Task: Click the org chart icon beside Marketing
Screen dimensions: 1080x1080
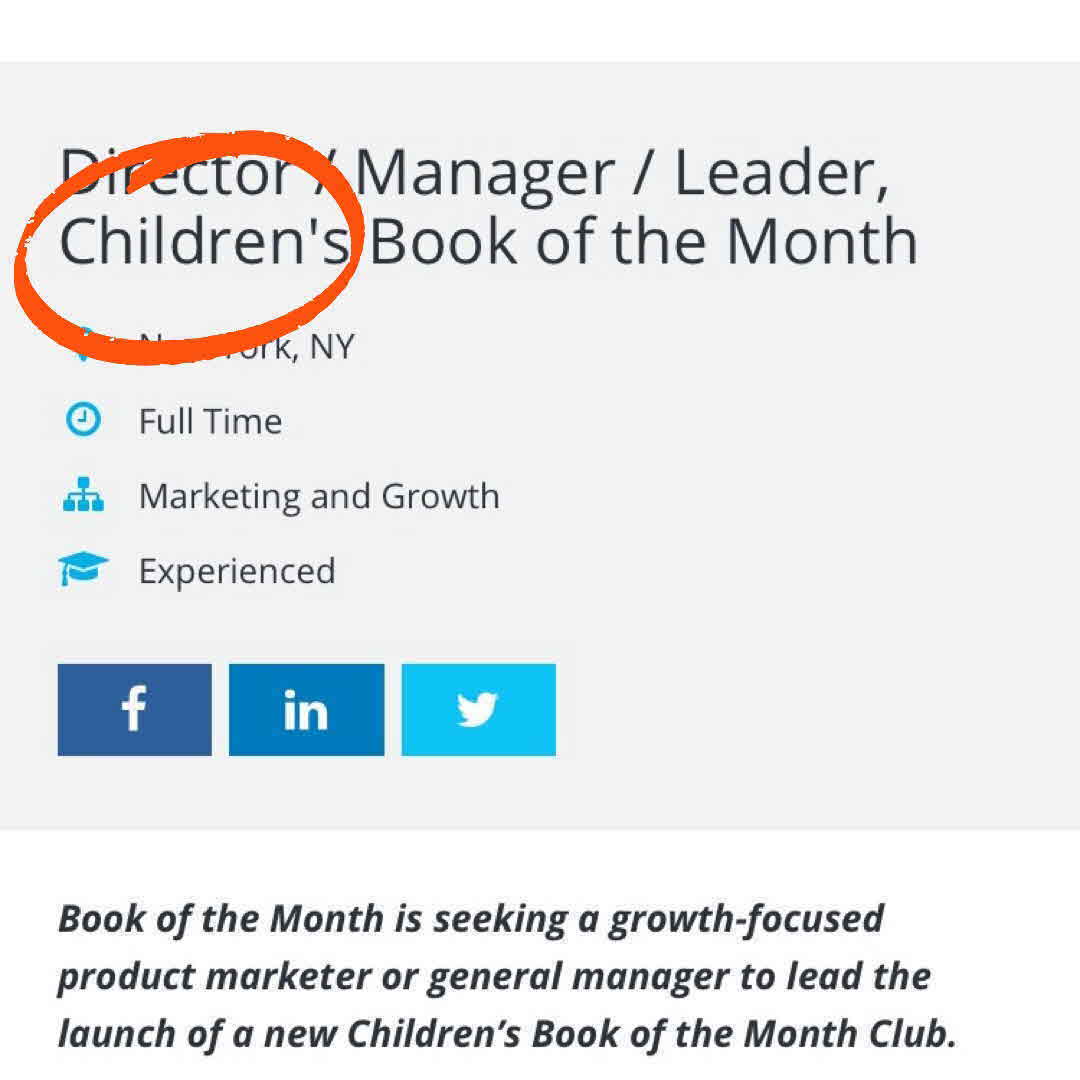Action: (x=83, y=496)
